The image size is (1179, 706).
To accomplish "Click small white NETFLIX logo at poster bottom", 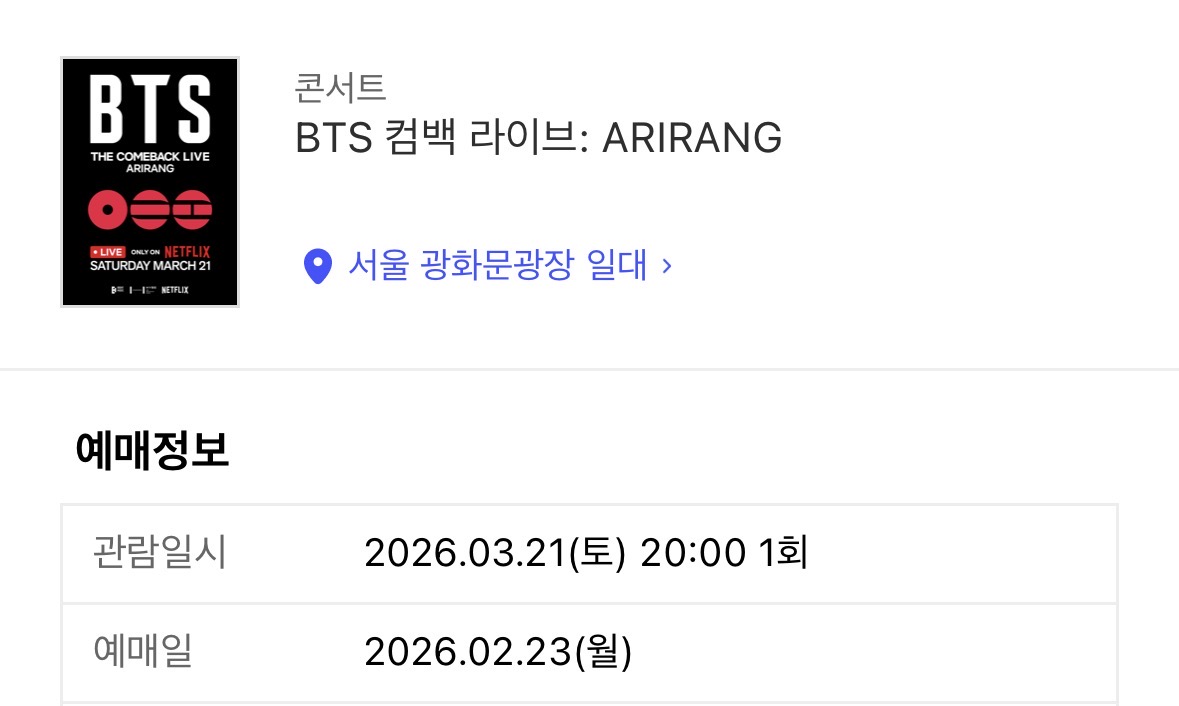I will [174, 289].
